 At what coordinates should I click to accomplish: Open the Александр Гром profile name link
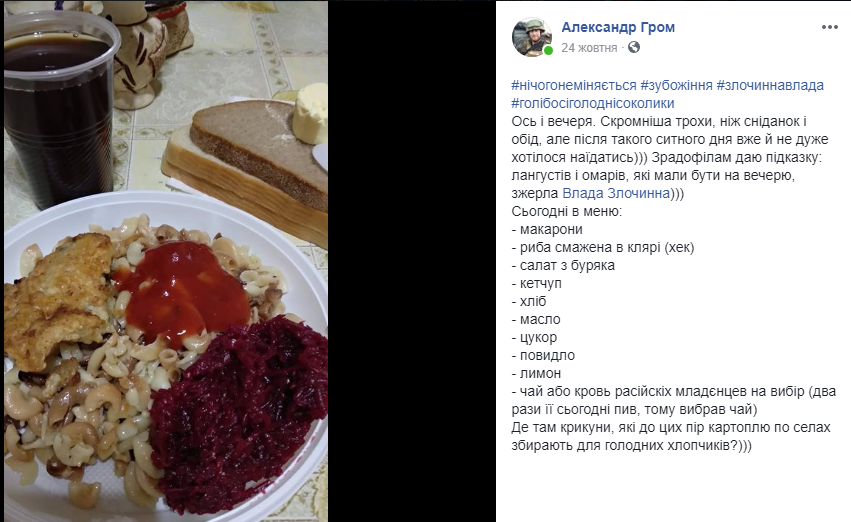618,27
